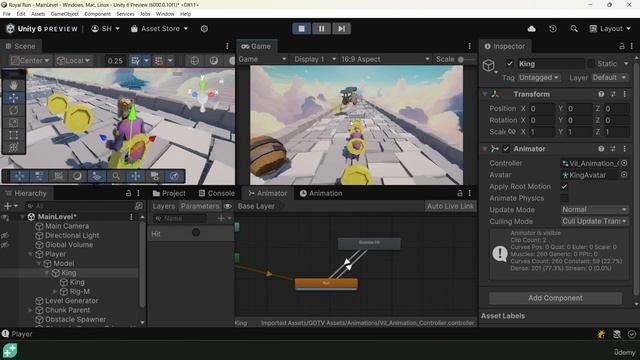Click Add Component button
This screenshot has width=640, height=360.
(555, 298)
